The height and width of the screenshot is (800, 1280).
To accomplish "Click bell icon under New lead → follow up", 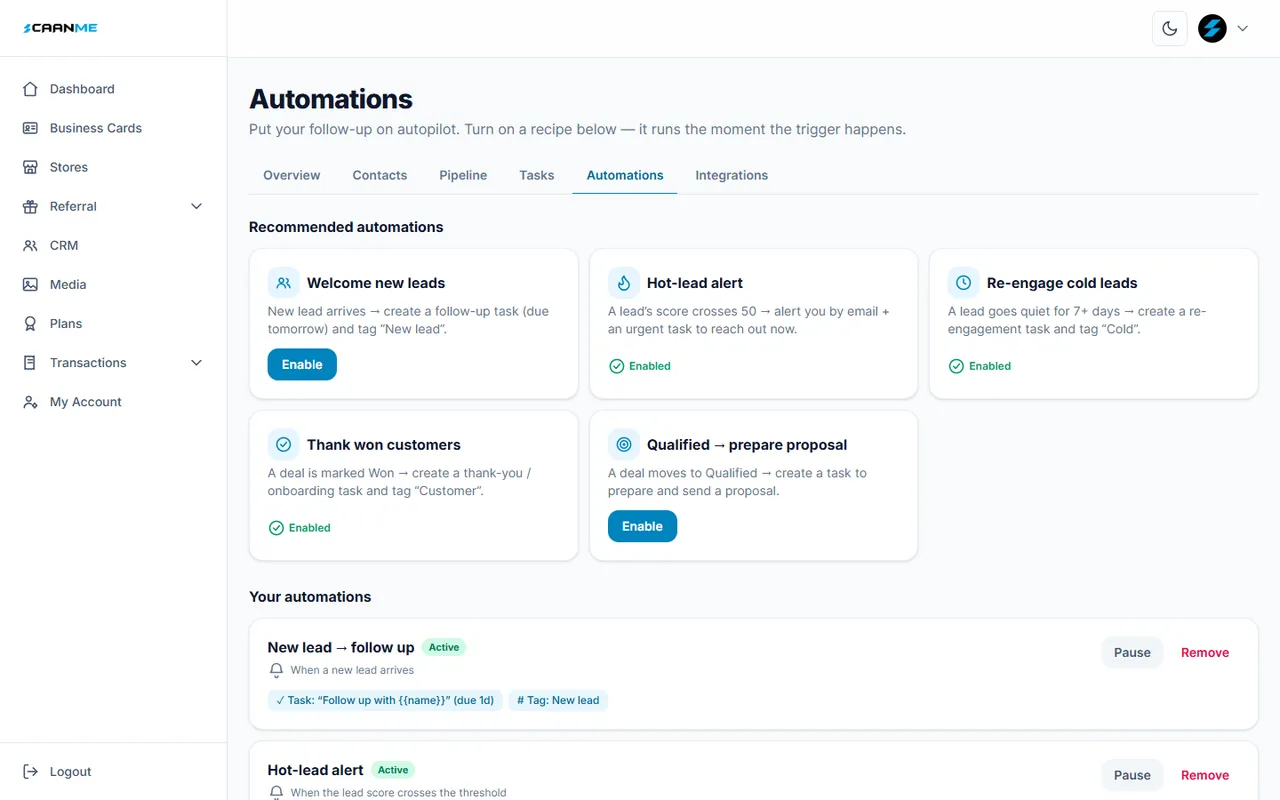I will (277, 670).
